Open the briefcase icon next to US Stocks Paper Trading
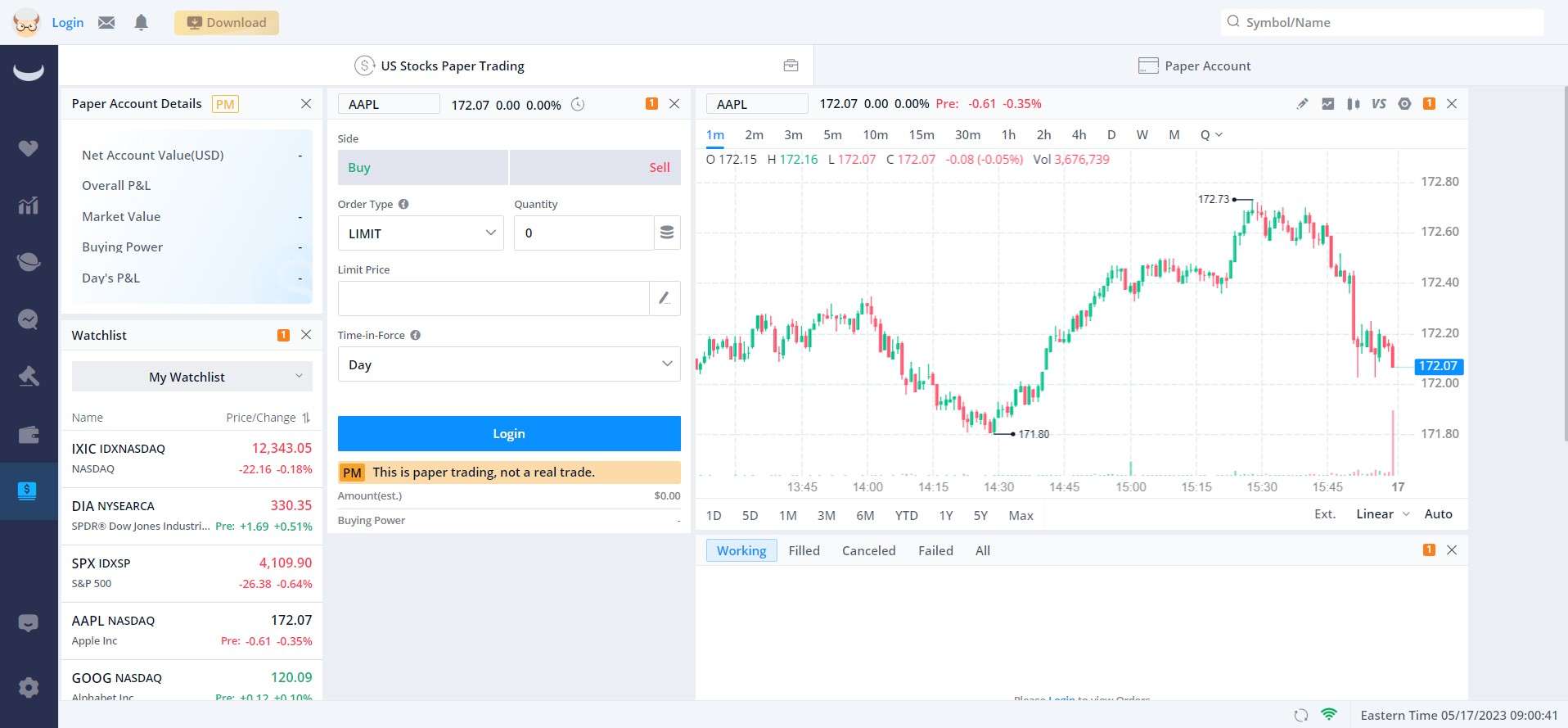This screenshot has width=1568, height=728. 791,66
